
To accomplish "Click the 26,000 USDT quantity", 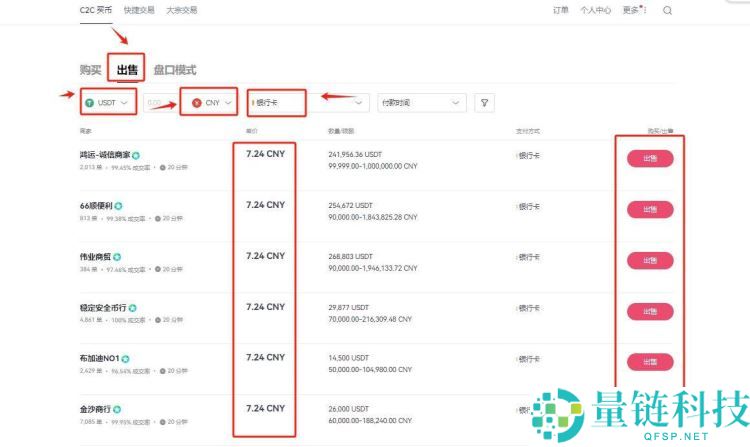I will pyautogui.click(x=348, y=409).
